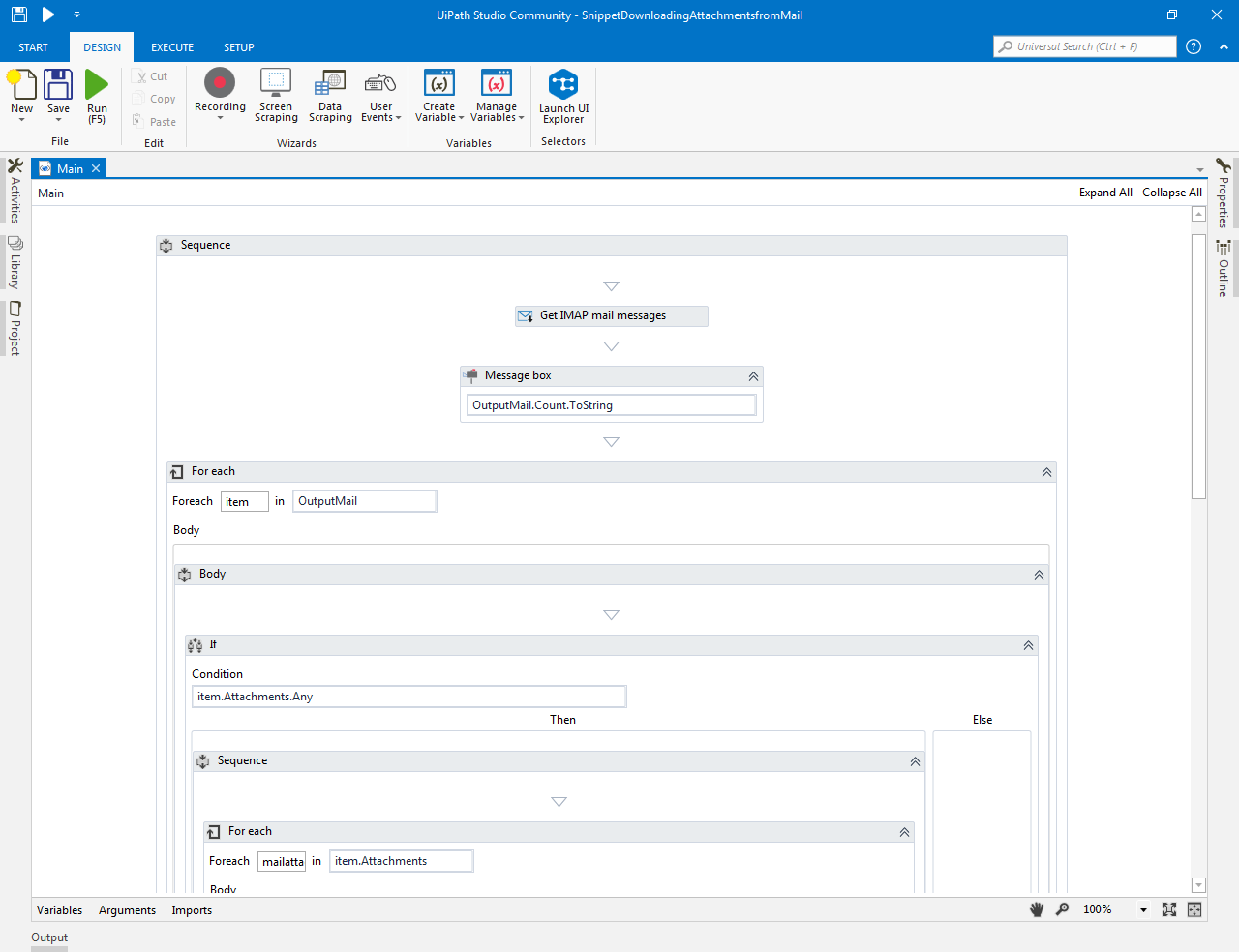Click the zoom magnifier icon

point(1062,909)
